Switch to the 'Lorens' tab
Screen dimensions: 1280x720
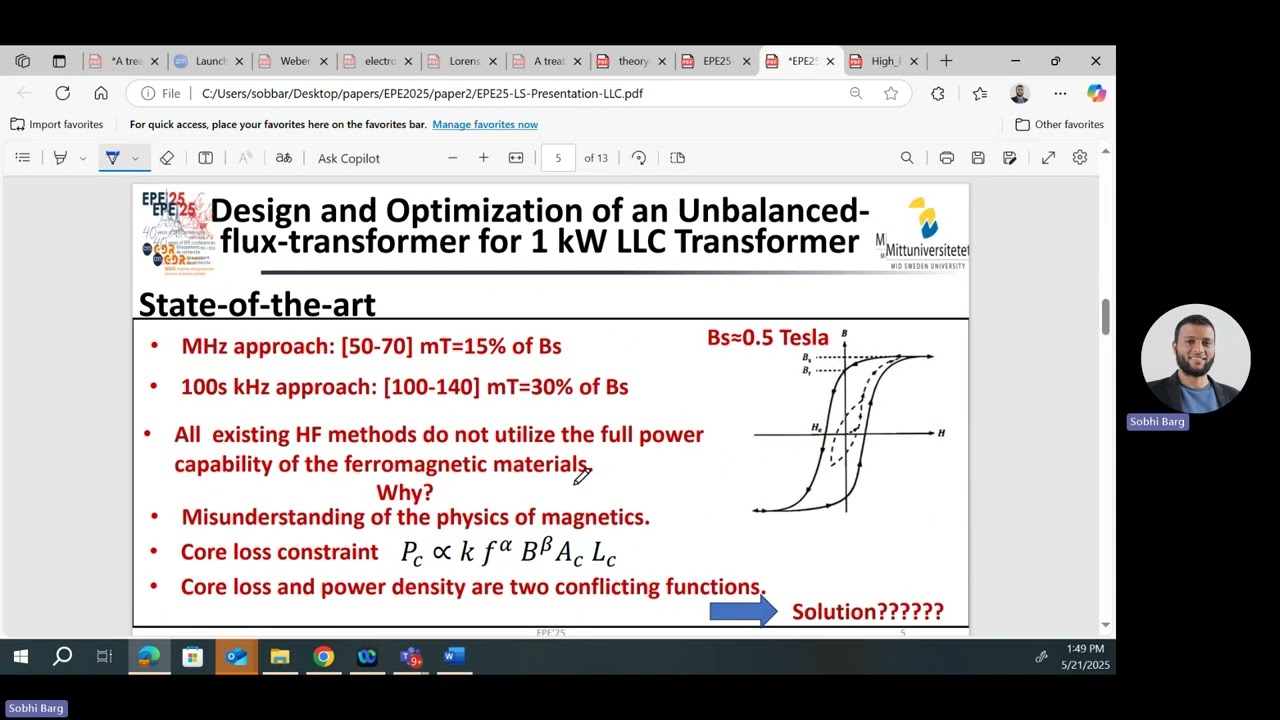[x=463, y=61]
